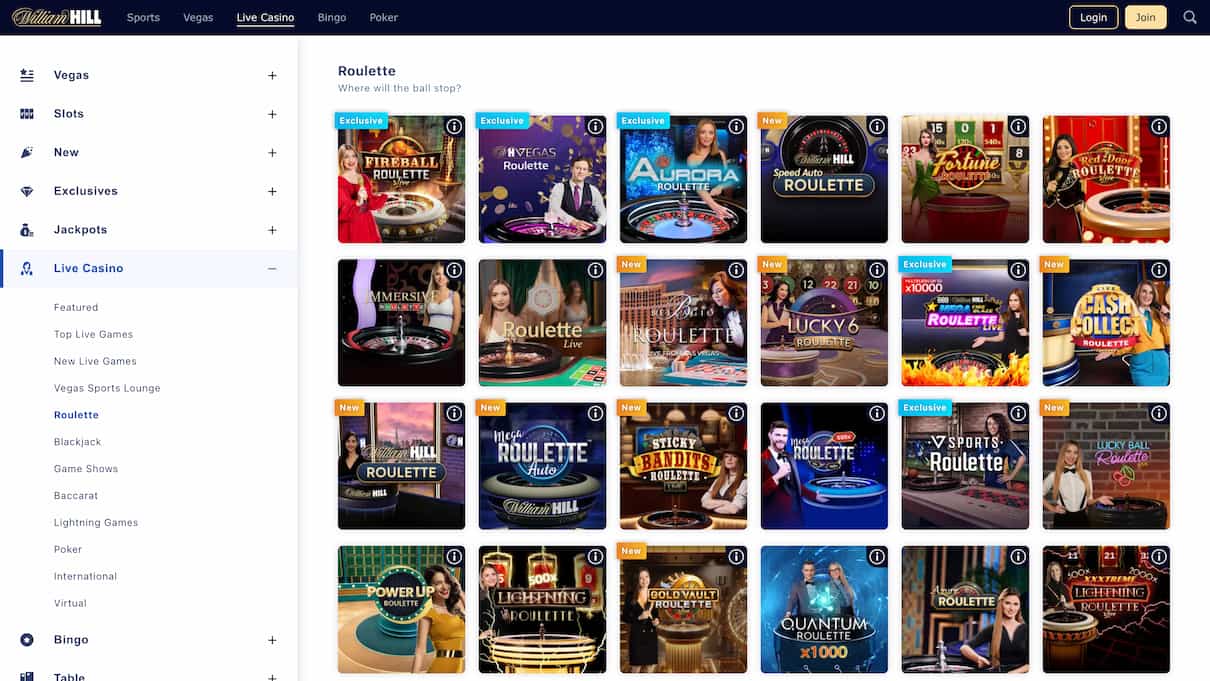Select International in the sidebar
Viewport: 1210px width, 681px height.
(85, 577)
